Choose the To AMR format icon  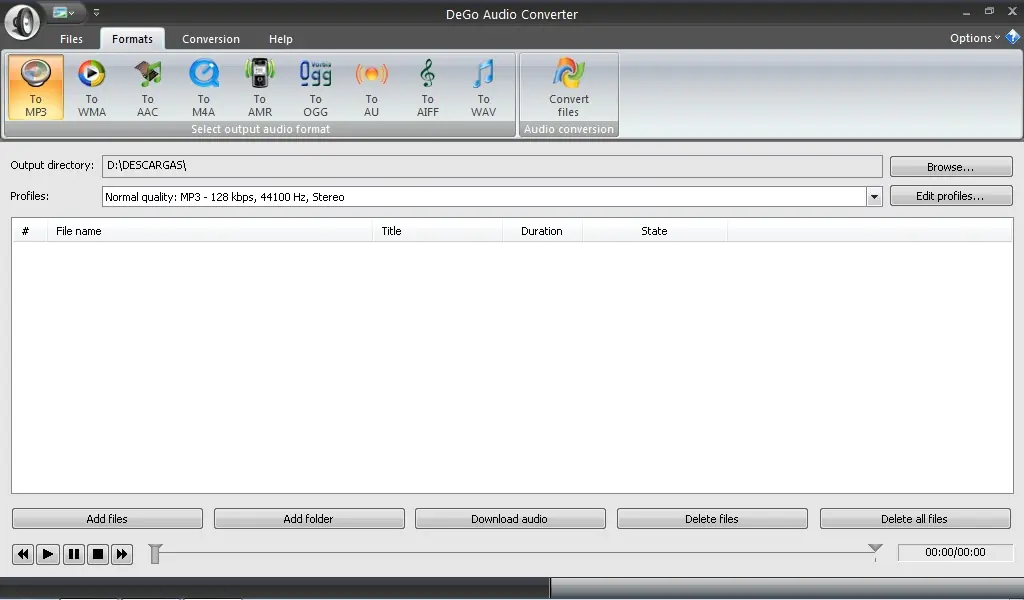[x=260, y=87]
